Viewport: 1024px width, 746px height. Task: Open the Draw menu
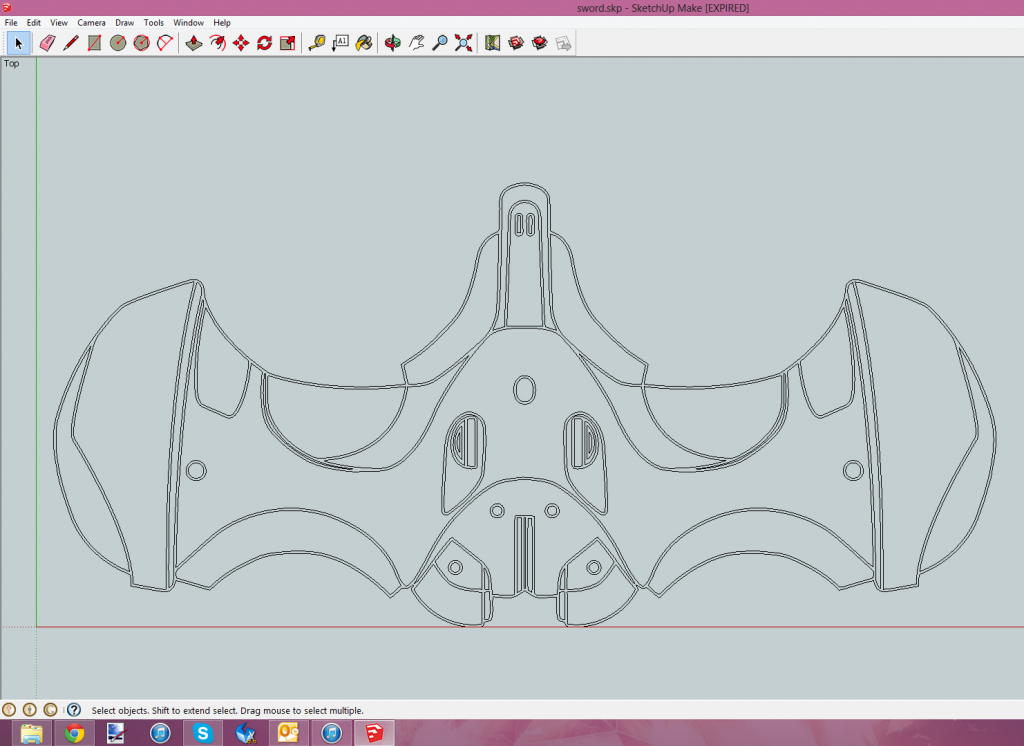pyautogui.click(x=124, y=22)
